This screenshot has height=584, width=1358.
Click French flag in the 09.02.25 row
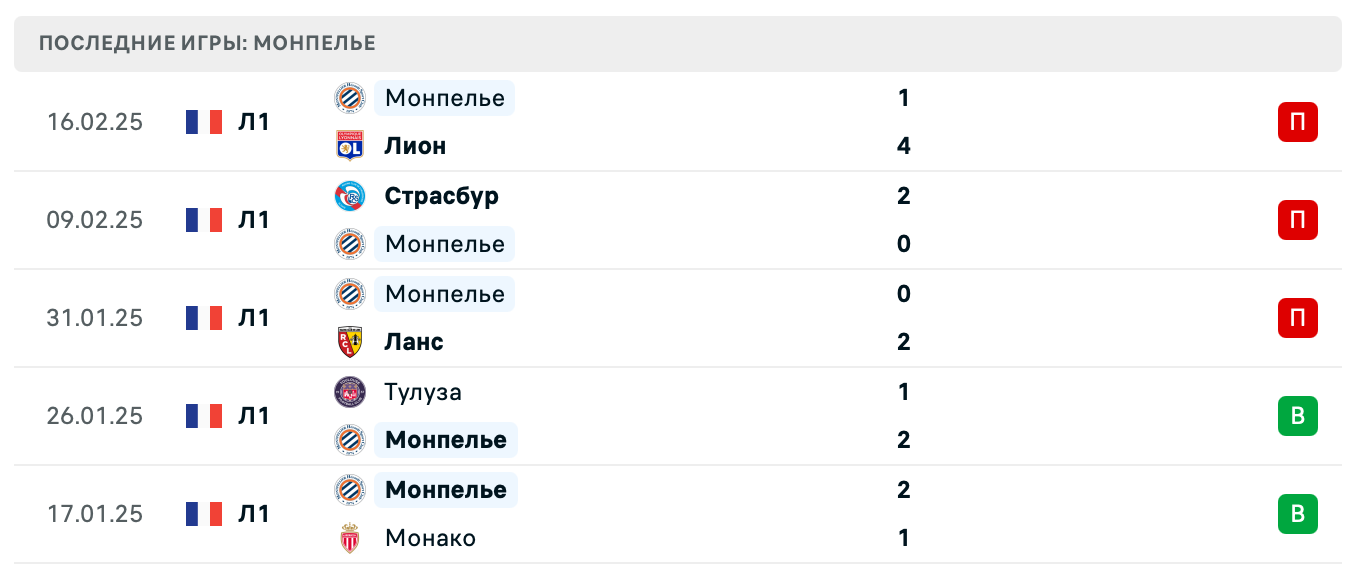pyautogui.click(x=204, y=220)
